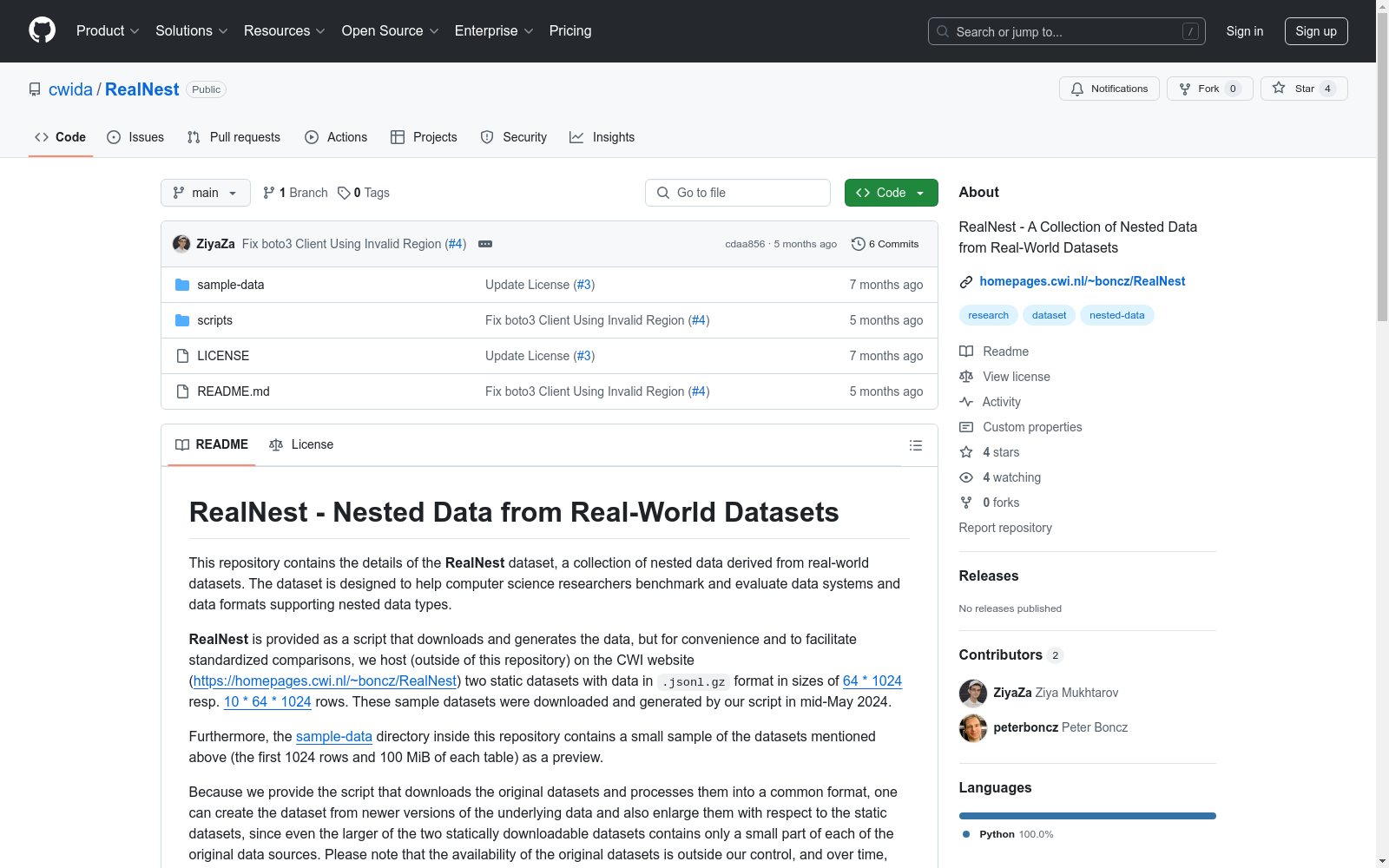Screen dimensions: 1389x868
Task: Click the nested-data topic tag
Action: click(1117, 315)
